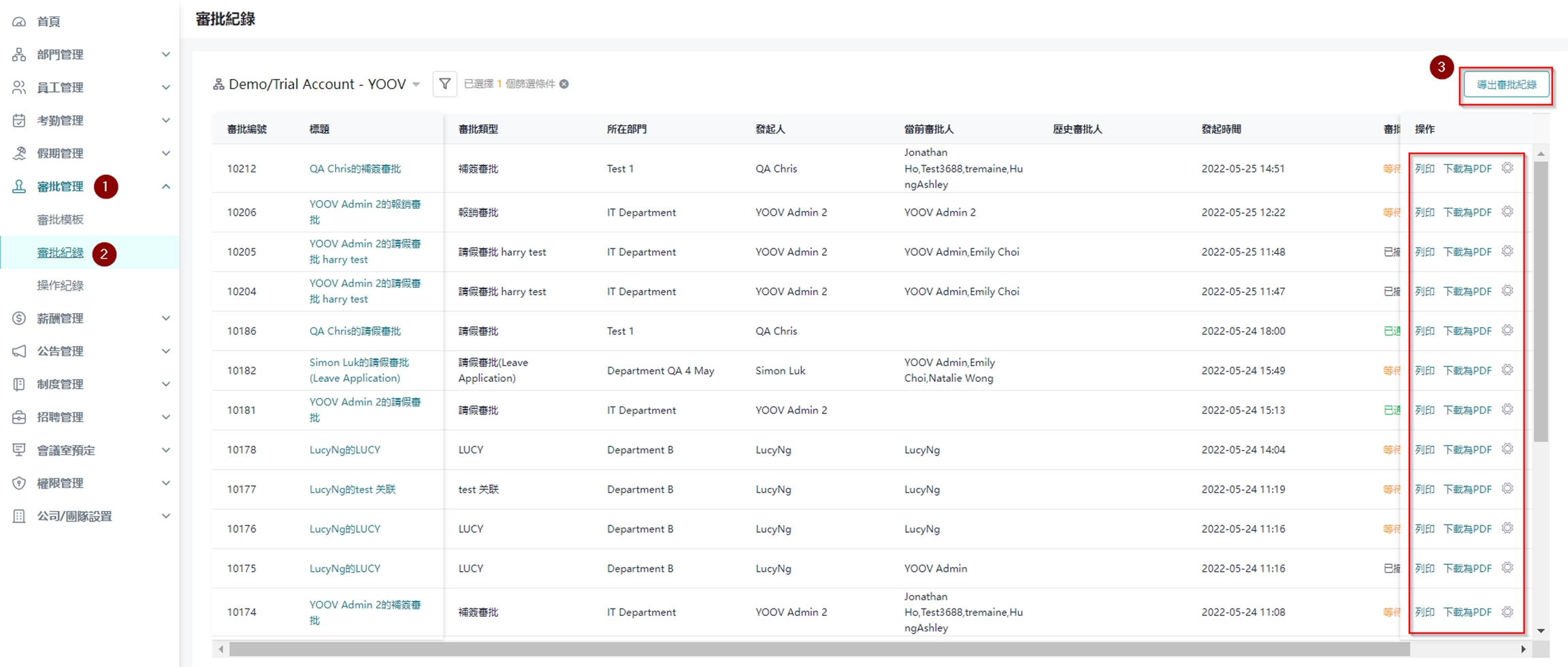Clear the selected filter condition
Screen dimensions: 1568x667
pos(564,84)
